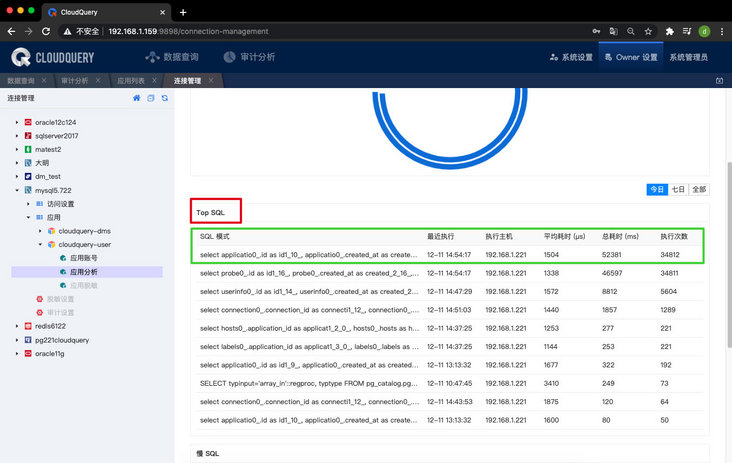Click the browser back arrow
This screenshot has height=463, width=732.
[x=12, y=31]
